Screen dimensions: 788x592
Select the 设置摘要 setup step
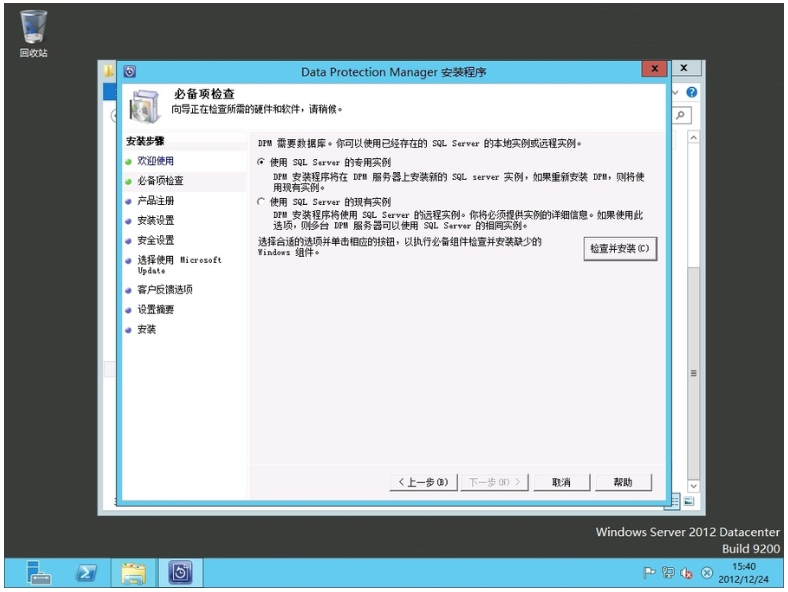click(155, 310)
